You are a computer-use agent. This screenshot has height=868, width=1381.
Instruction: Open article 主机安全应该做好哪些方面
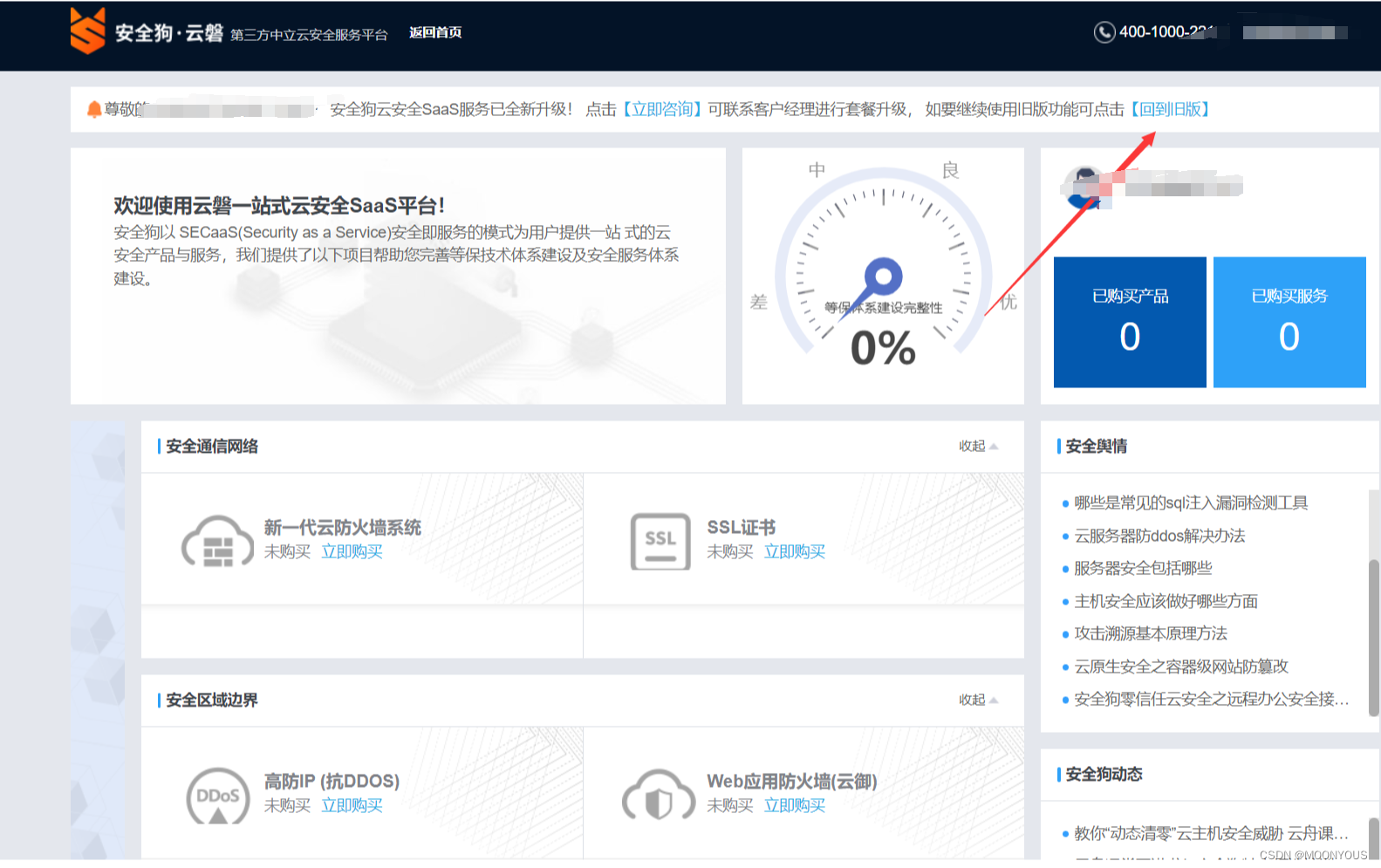[1166, 601]
